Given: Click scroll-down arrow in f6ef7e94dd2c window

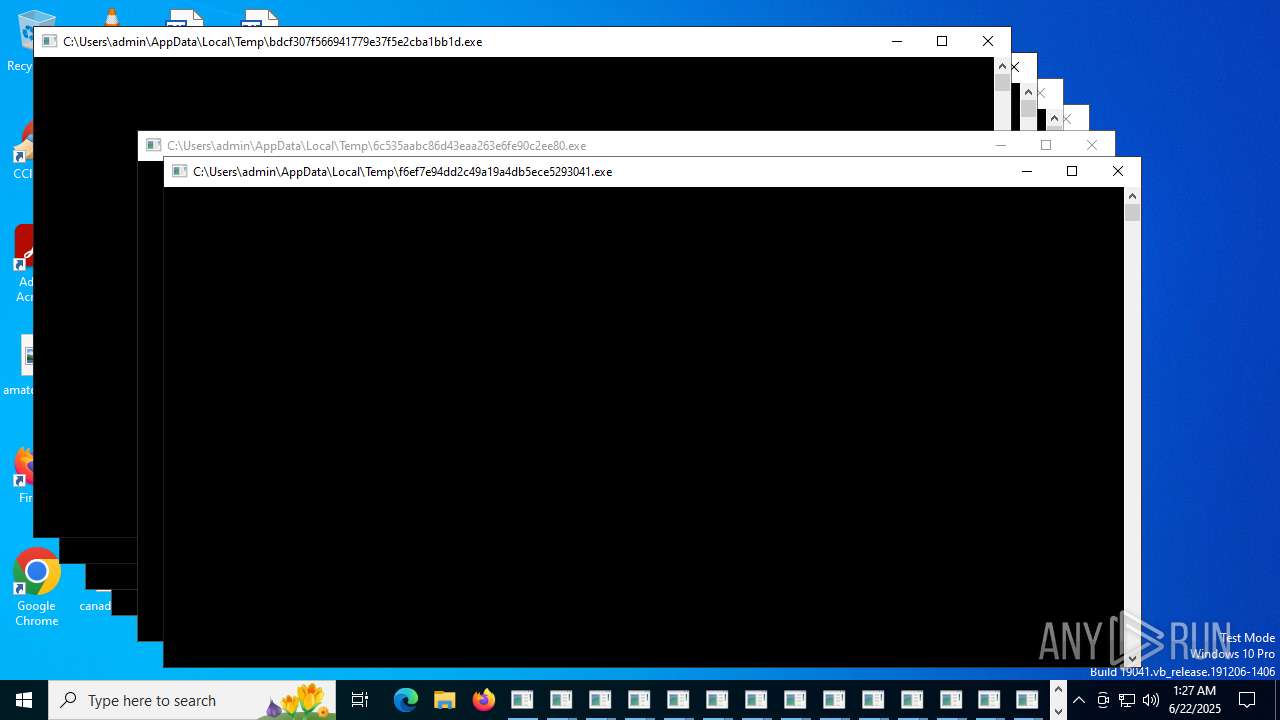Looking at the screenshot, I should pos(1132,659).
